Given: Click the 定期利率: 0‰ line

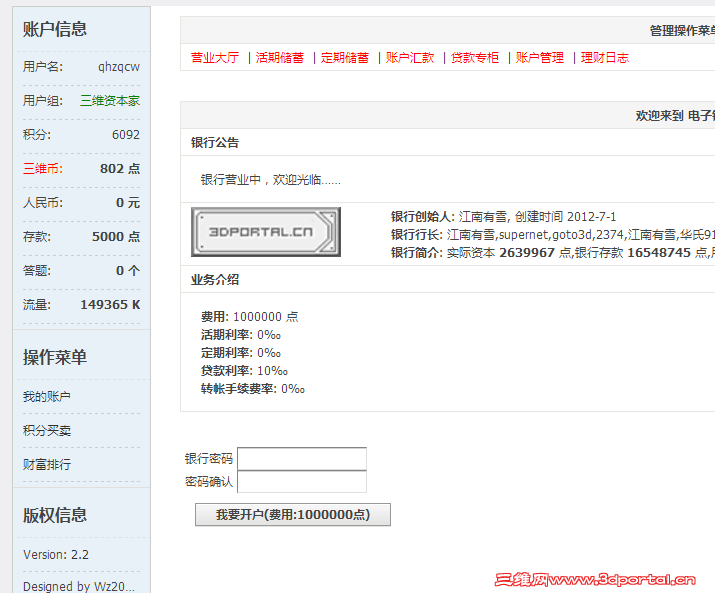Looking at the screenshot, I should point(241,353).
